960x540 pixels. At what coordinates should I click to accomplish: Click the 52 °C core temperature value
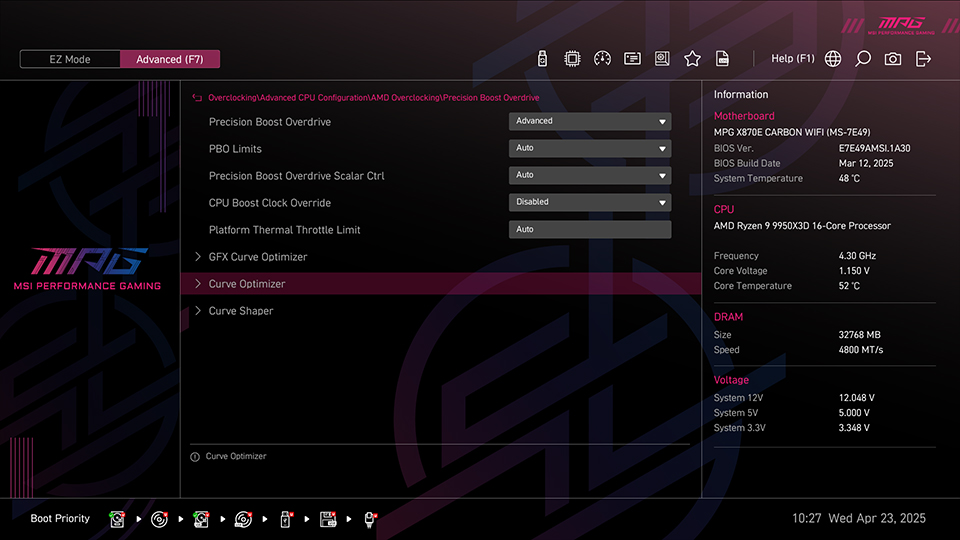pos(849,286)
